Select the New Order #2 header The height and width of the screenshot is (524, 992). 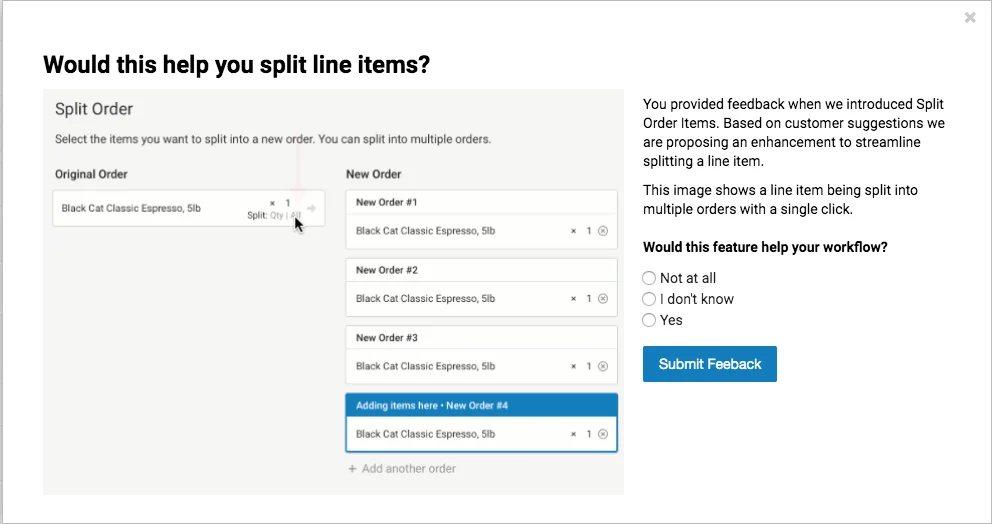click(481, 270)
